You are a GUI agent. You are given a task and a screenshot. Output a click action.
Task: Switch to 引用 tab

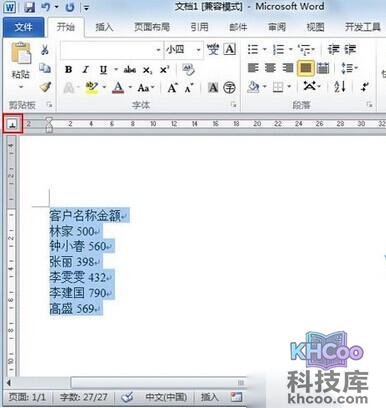(x=199, y=27)
